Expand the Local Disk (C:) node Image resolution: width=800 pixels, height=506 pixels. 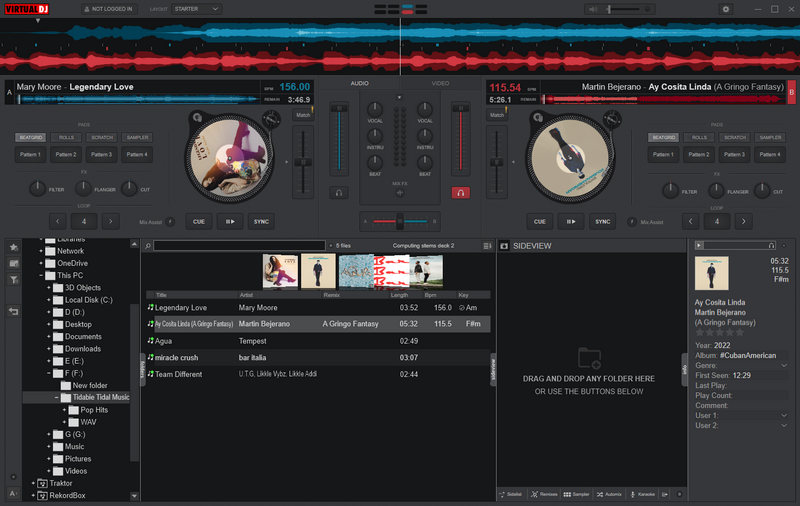[x=49, y=300]
